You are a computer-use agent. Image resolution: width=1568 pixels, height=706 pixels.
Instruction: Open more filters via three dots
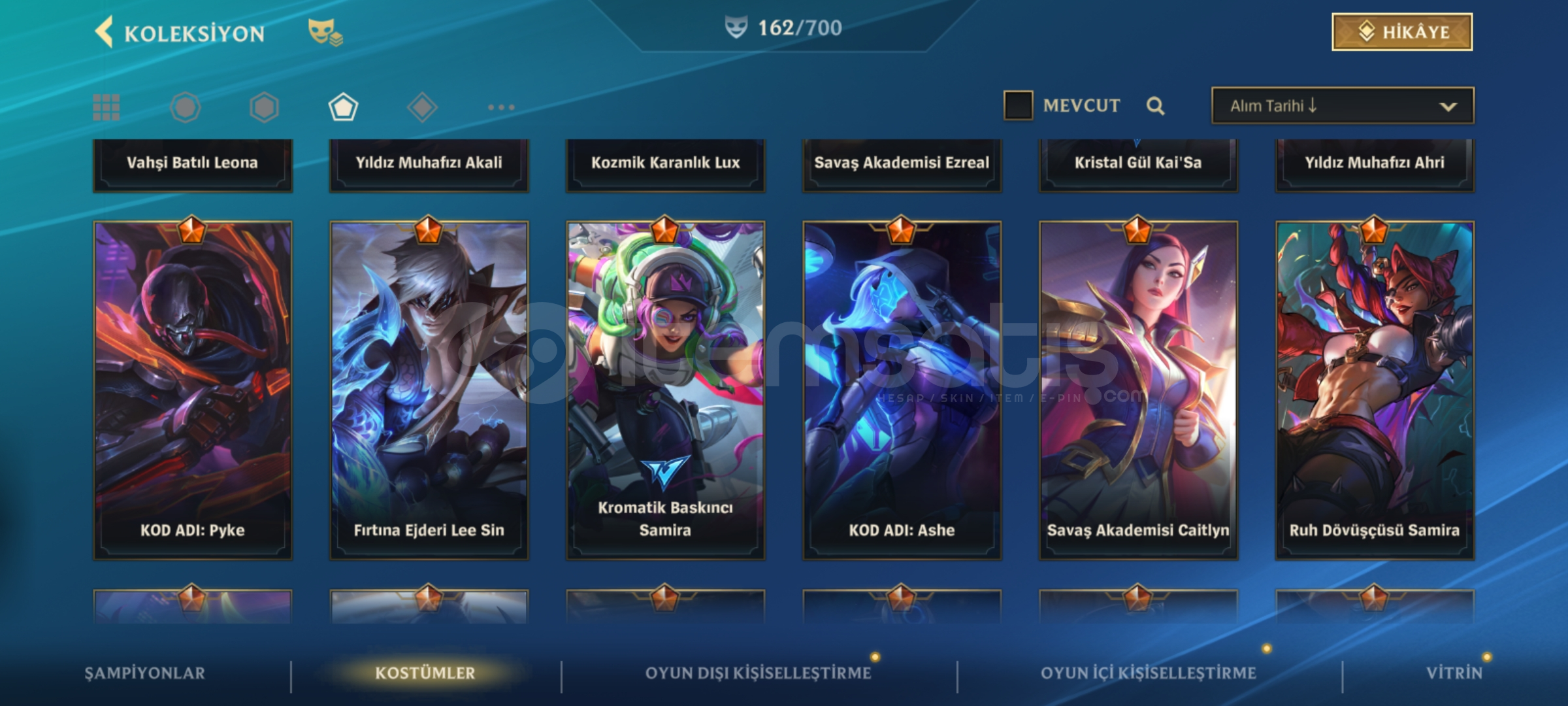tap(501, 107)
